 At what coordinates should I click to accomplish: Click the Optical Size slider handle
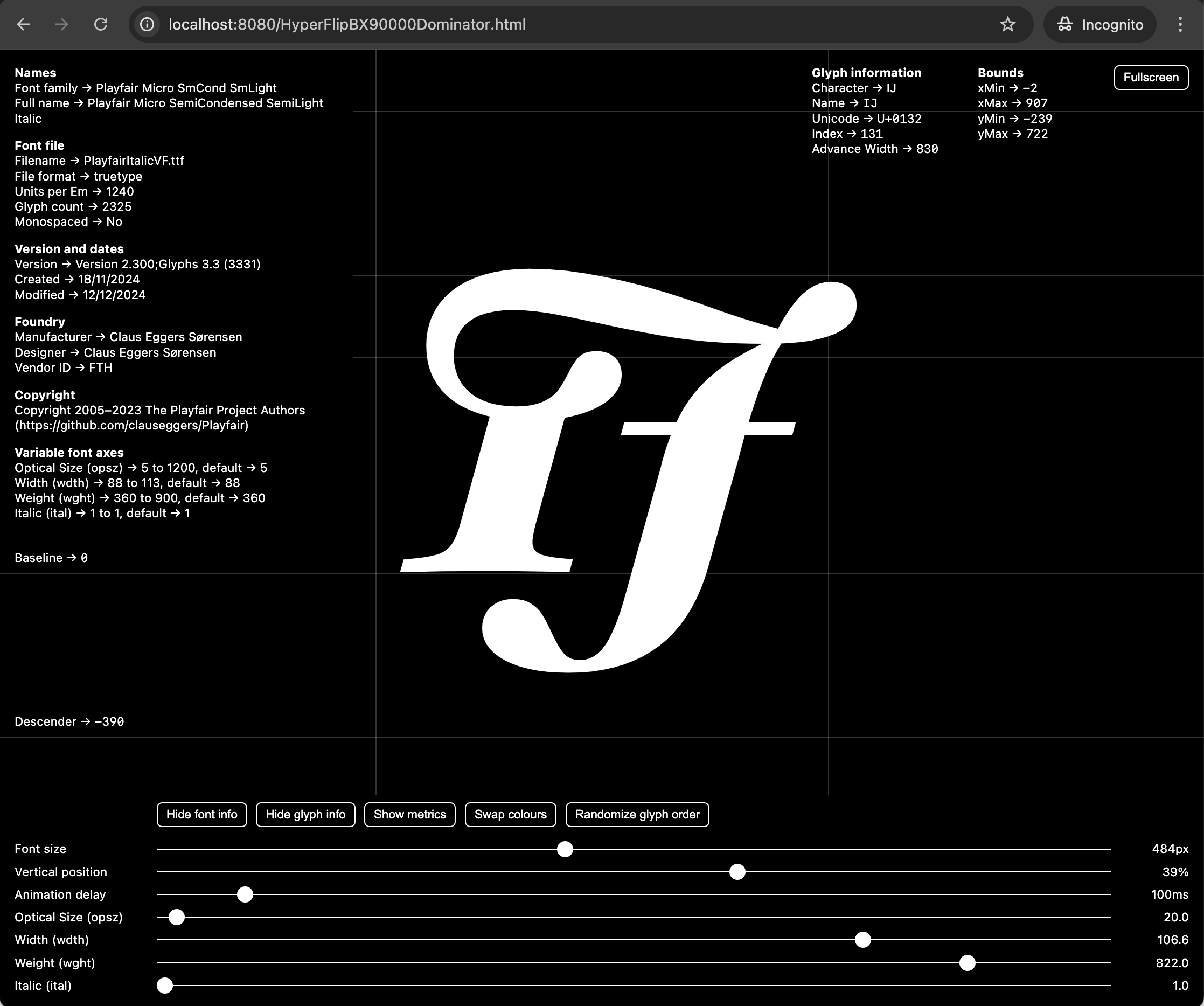click(x=177, y=917)
